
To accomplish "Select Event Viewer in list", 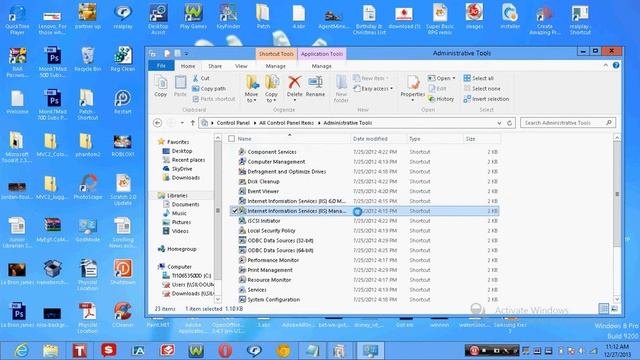I will click(263, 191).
